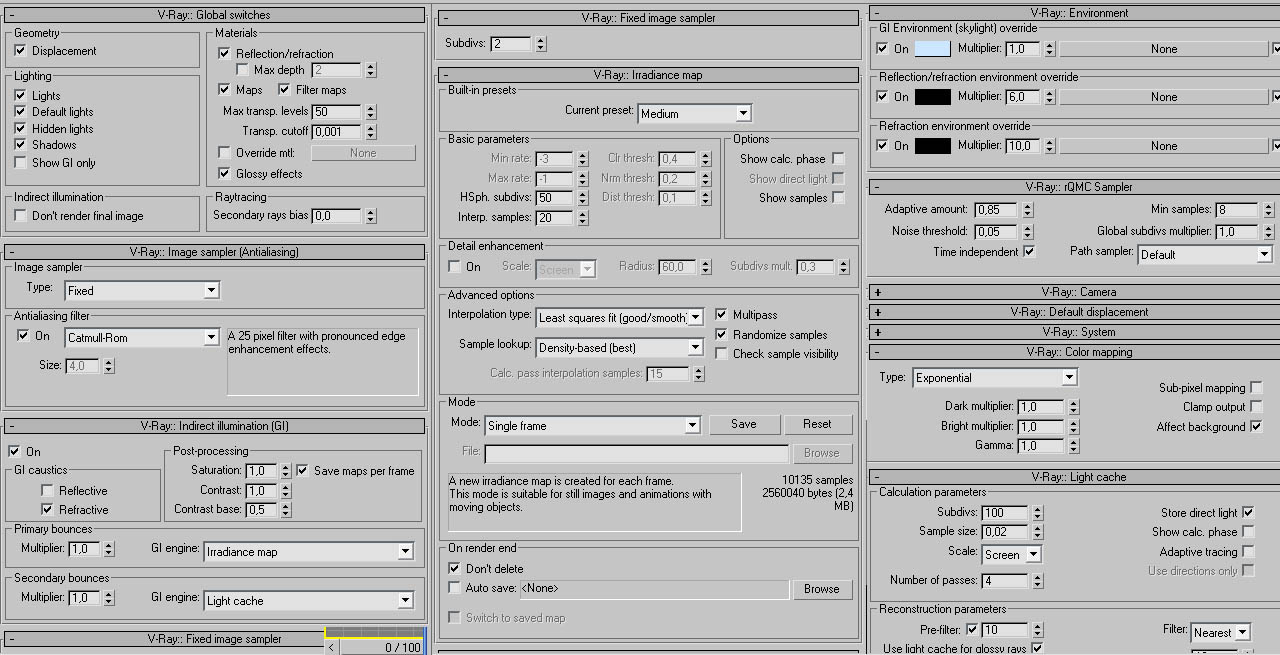Collapse the V-Ray Irradiance map rollout
The width and height of the screenshot is (1280, 655).
tap(648, 74)
